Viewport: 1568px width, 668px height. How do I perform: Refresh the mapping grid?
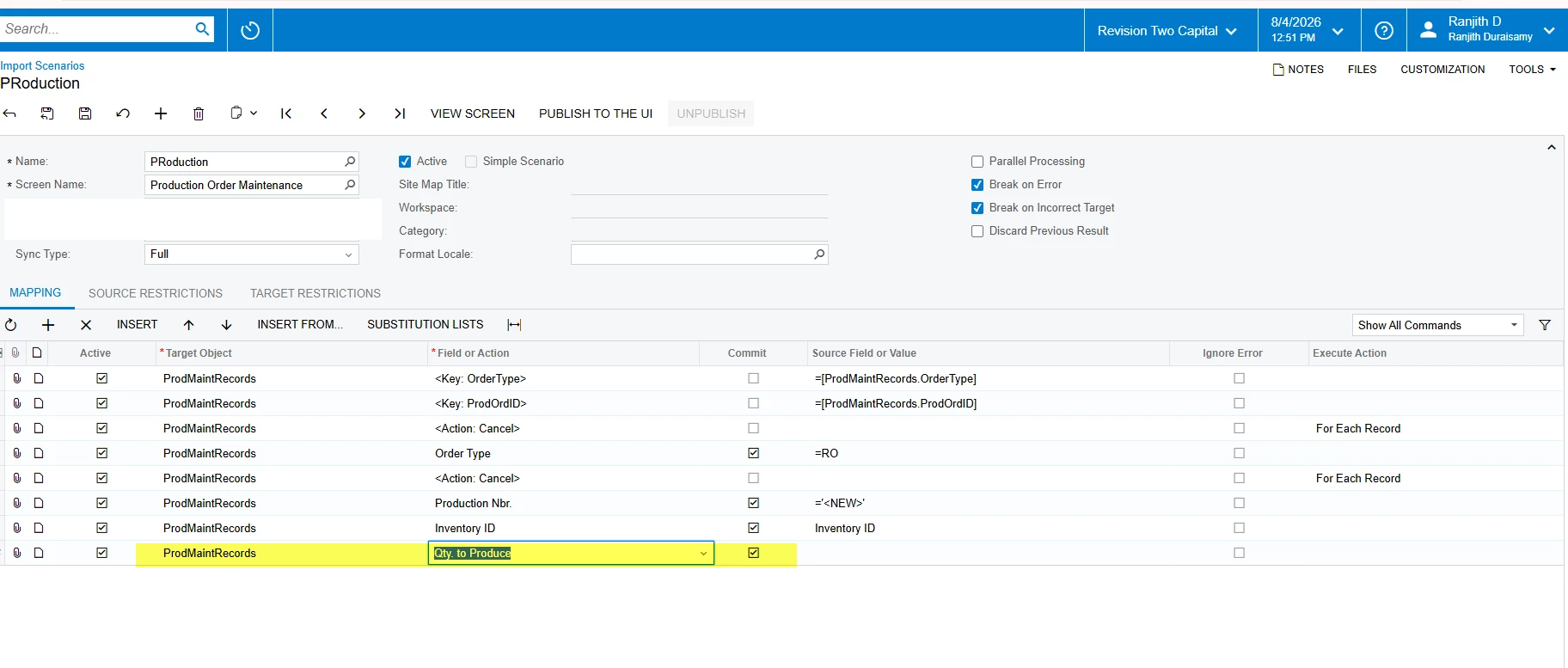[x=11, y=325]
